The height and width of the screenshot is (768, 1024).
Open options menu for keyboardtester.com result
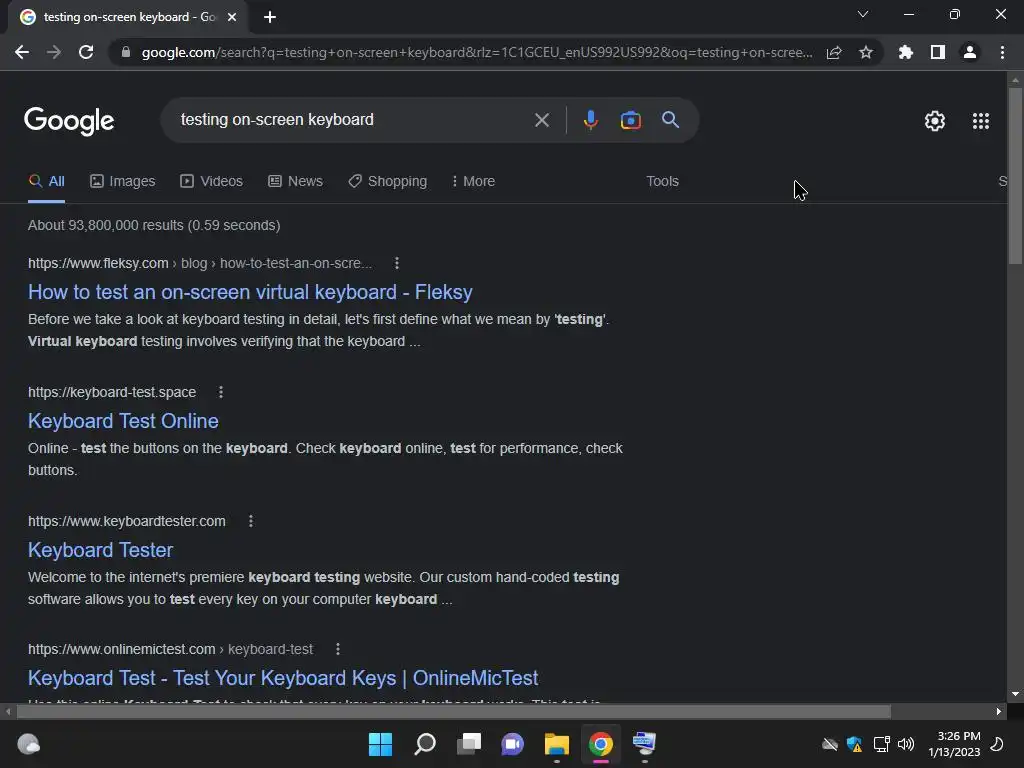point(251,521)
